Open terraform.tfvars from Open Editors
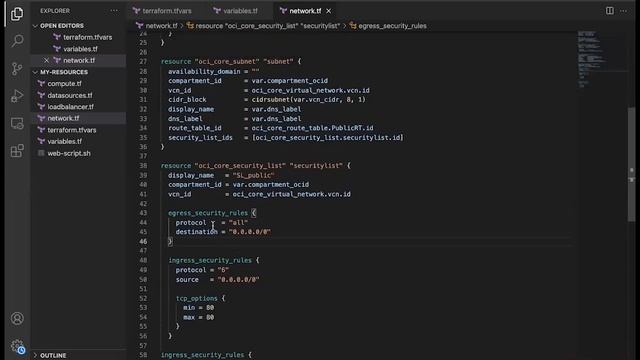 point(87,37)
